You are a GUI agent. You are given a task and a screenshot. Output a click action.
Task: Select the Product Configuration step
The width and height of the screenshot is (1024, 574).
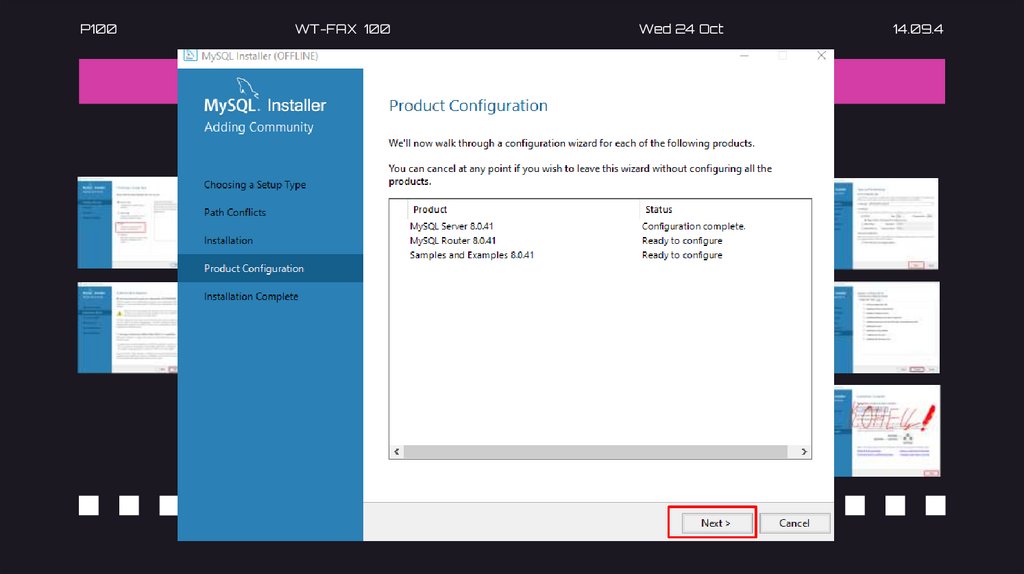click(270, 268)
